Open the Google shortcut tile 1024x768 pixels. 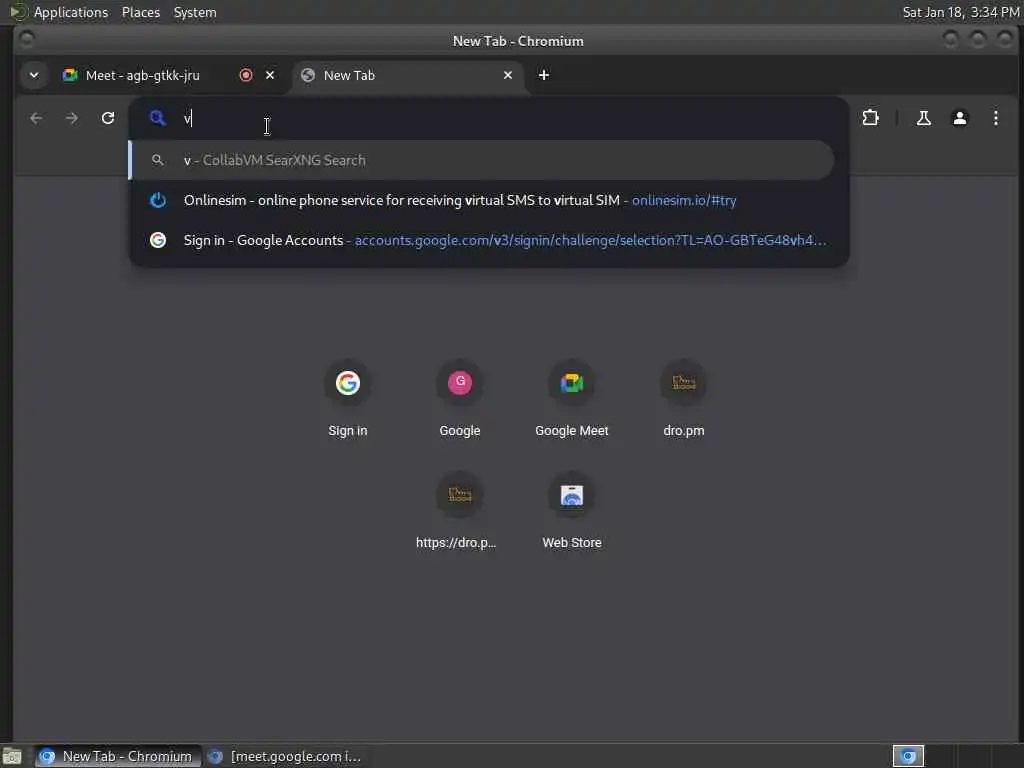(x=460, y=398)
